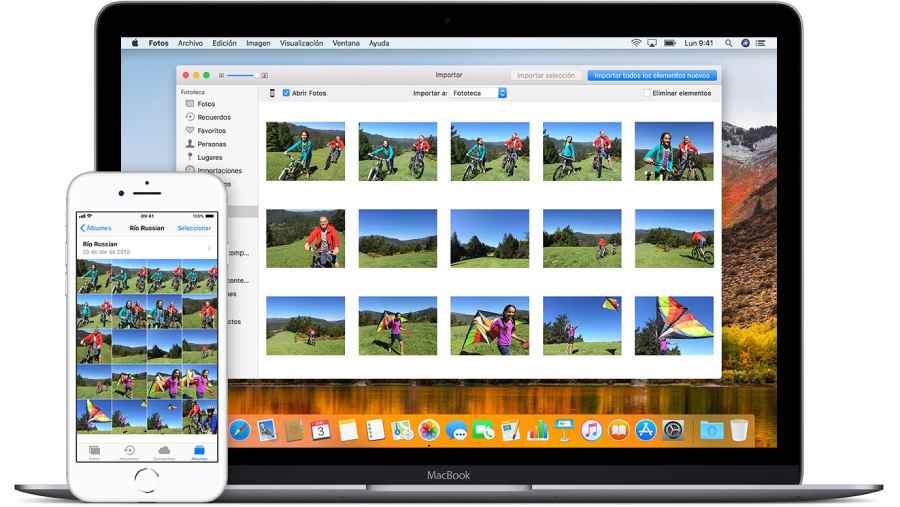
Task: Activate Siri from the menu bar
Action: pos(745,43)
